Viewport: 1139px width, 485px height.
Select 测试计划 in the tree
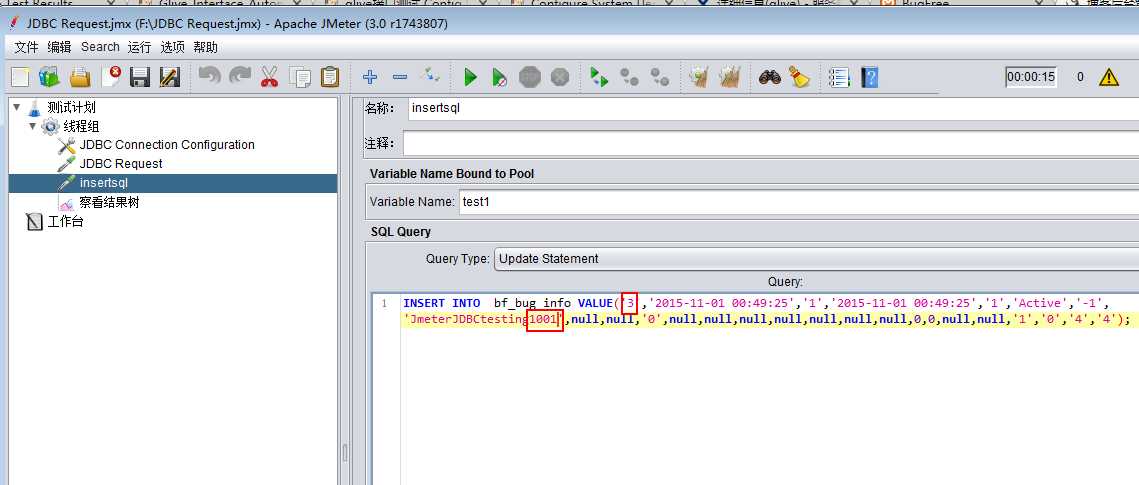[x=71, y=107]
